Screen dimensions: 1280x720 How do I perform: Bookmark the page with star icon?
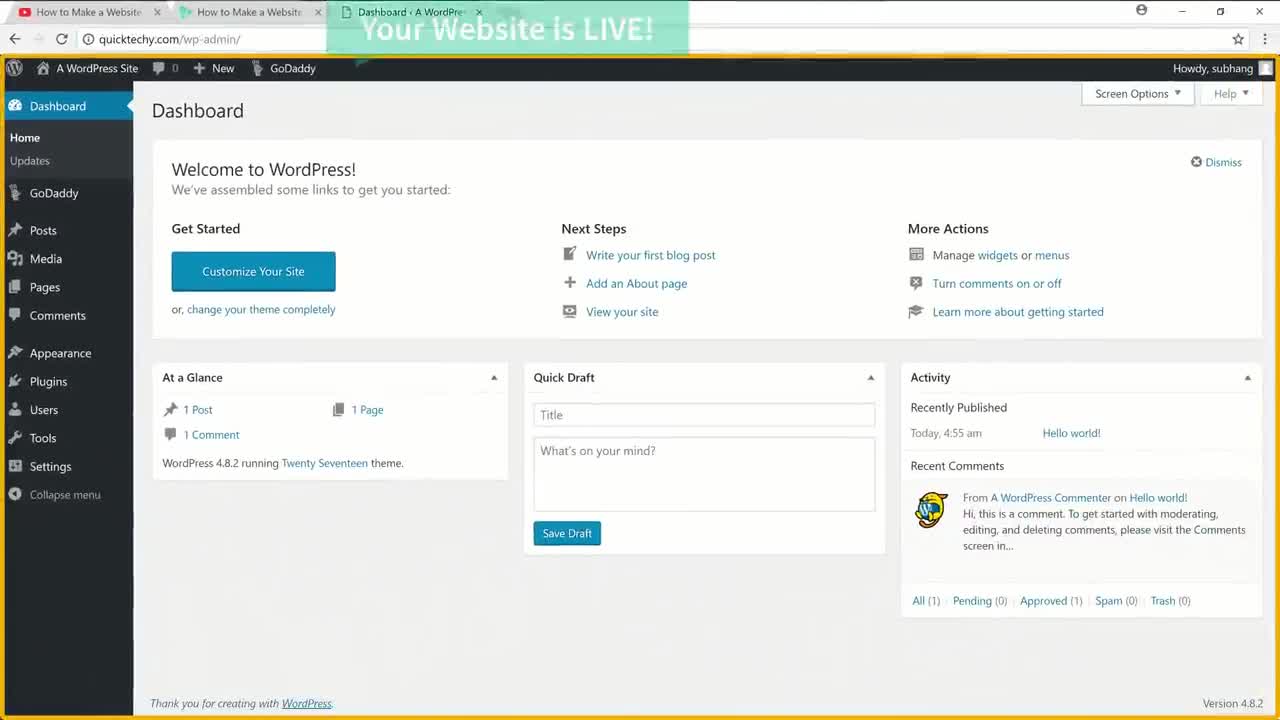click(1238, 39)
